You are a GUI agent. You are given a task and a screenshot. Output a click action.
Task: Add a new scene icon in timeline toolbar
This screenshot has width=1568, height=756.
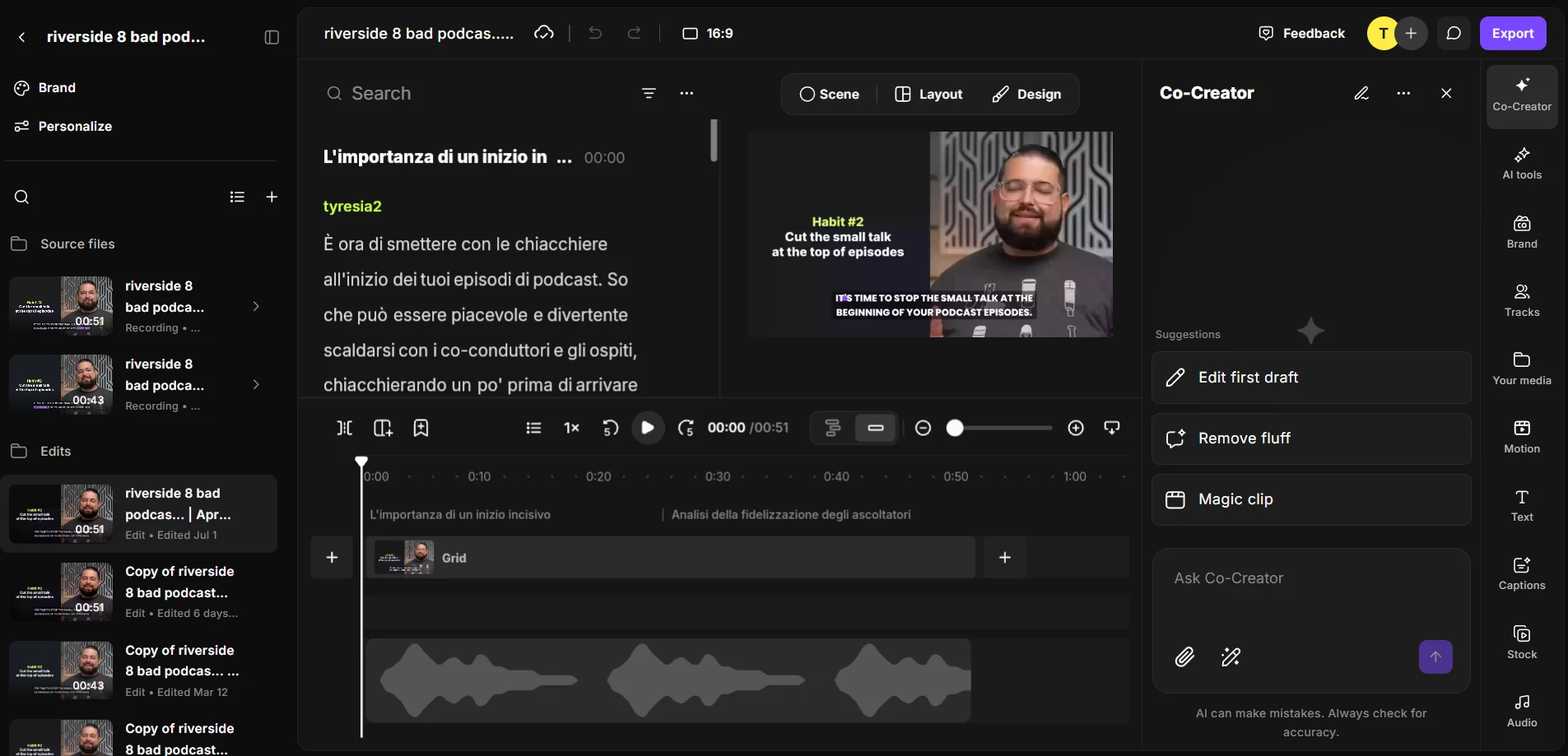(x=383, y=428)
